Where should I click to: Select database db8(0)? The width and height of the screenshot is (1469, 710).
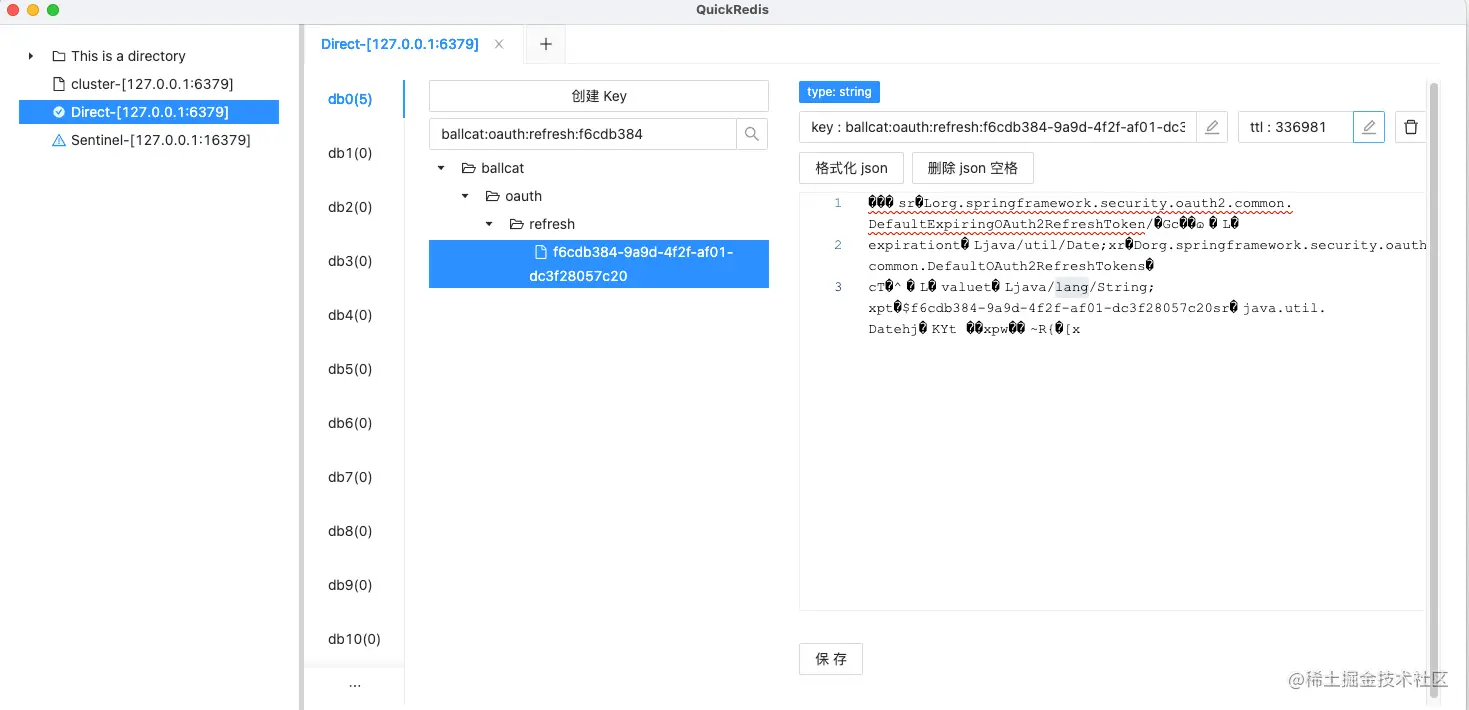click(x=350, y=531)
